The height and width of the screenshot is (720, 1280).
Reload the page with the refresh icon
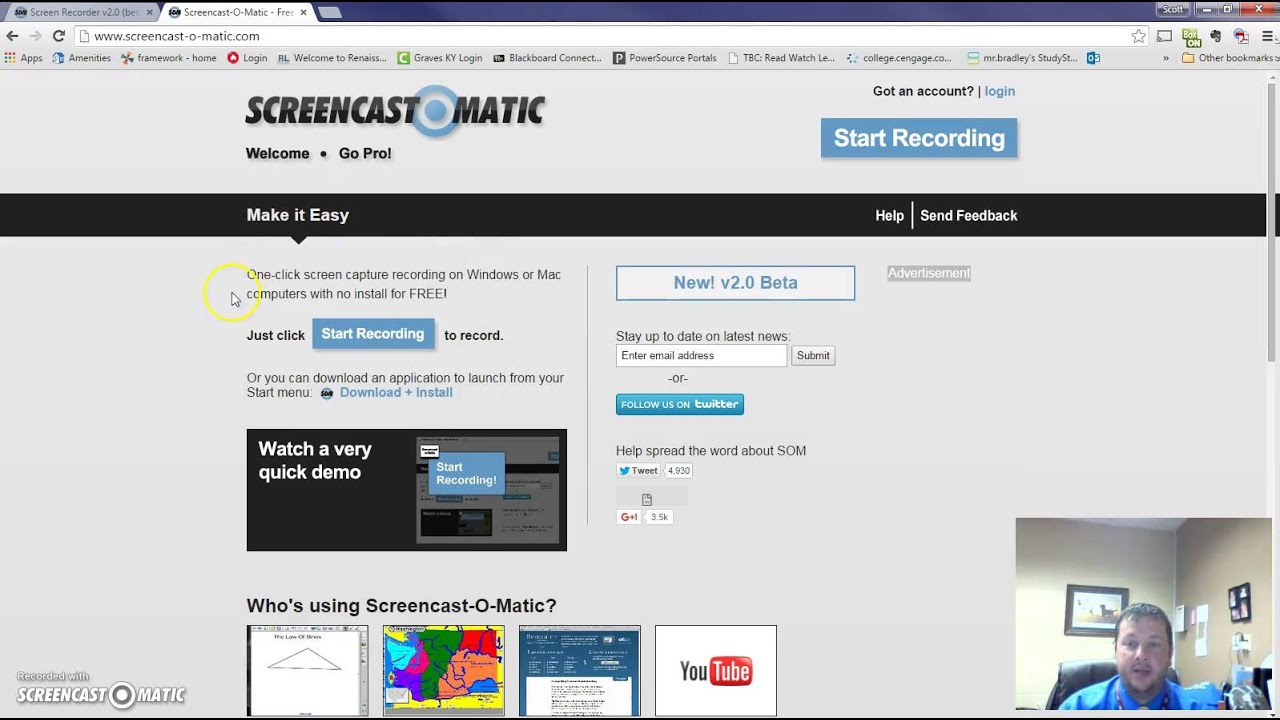pyautogui.click(x=59, y=36)
